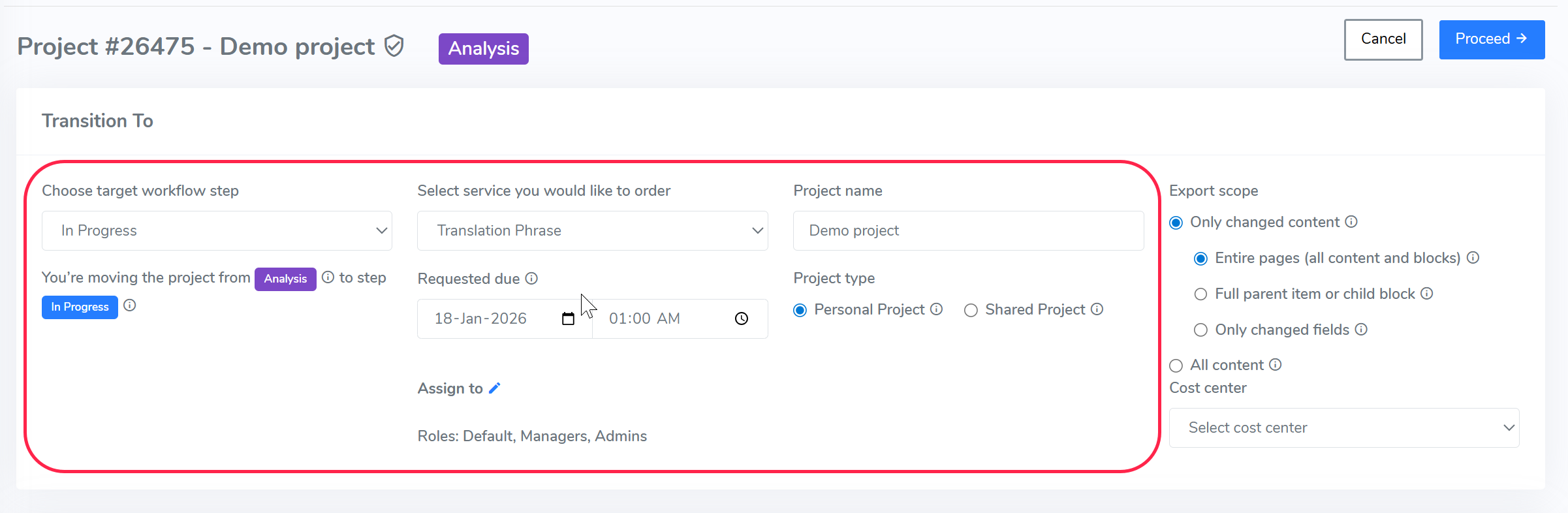Screen dimensions: 1568x513
Task: Click the Project #26475 - Demo project title
Action: point(196,46)
